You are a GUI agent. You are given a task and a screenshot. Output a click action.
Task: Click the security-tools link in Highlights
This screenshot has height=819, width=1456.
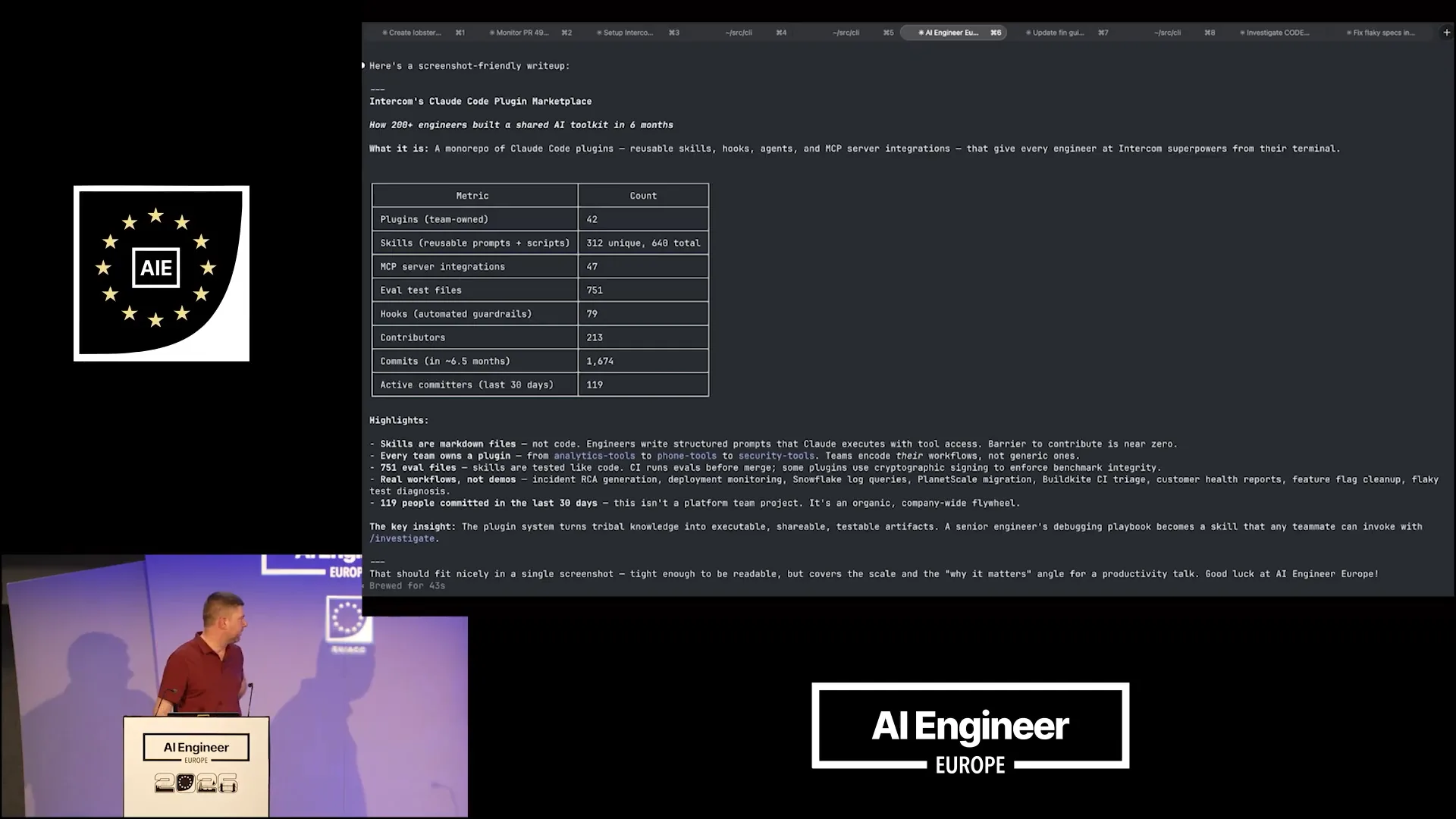[x=777, y=456]
